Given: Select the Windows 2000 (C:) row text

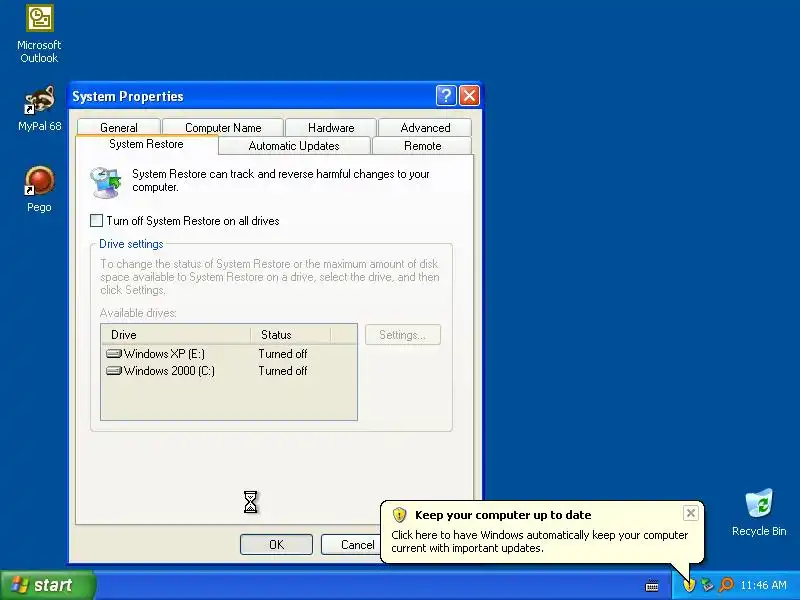Looking at the screenshot, I should 169,371.
